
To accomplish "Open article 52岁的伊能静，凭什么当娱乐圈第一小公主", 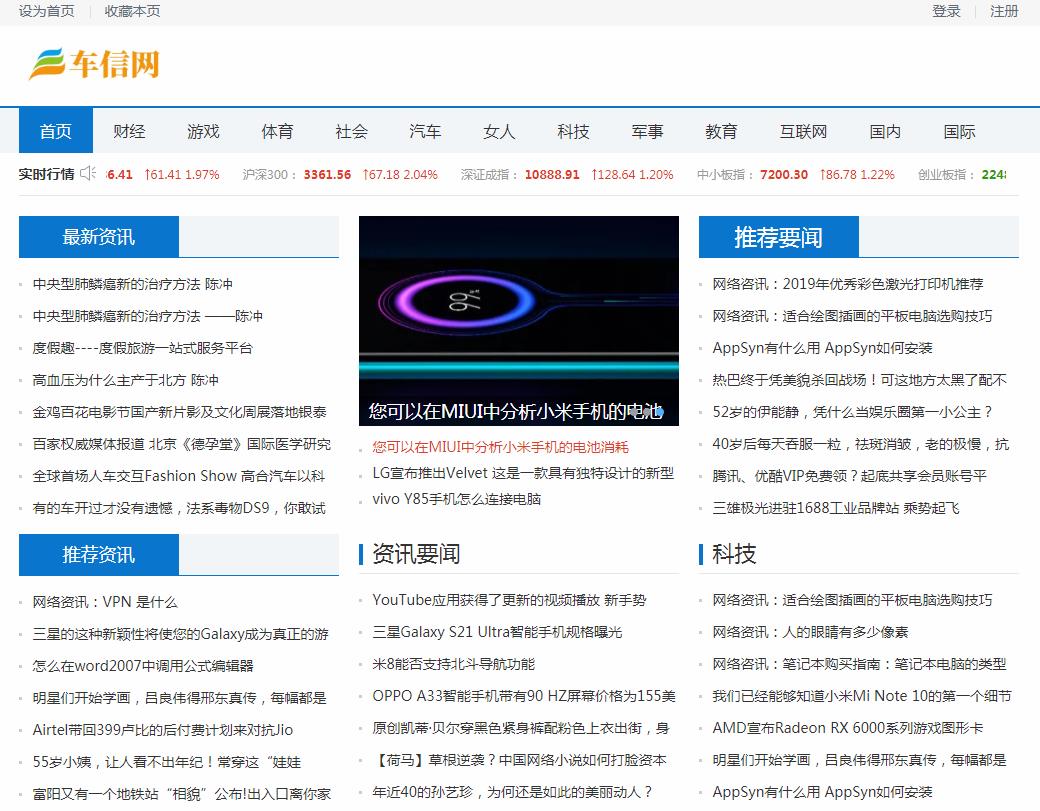I will (852, 412).
